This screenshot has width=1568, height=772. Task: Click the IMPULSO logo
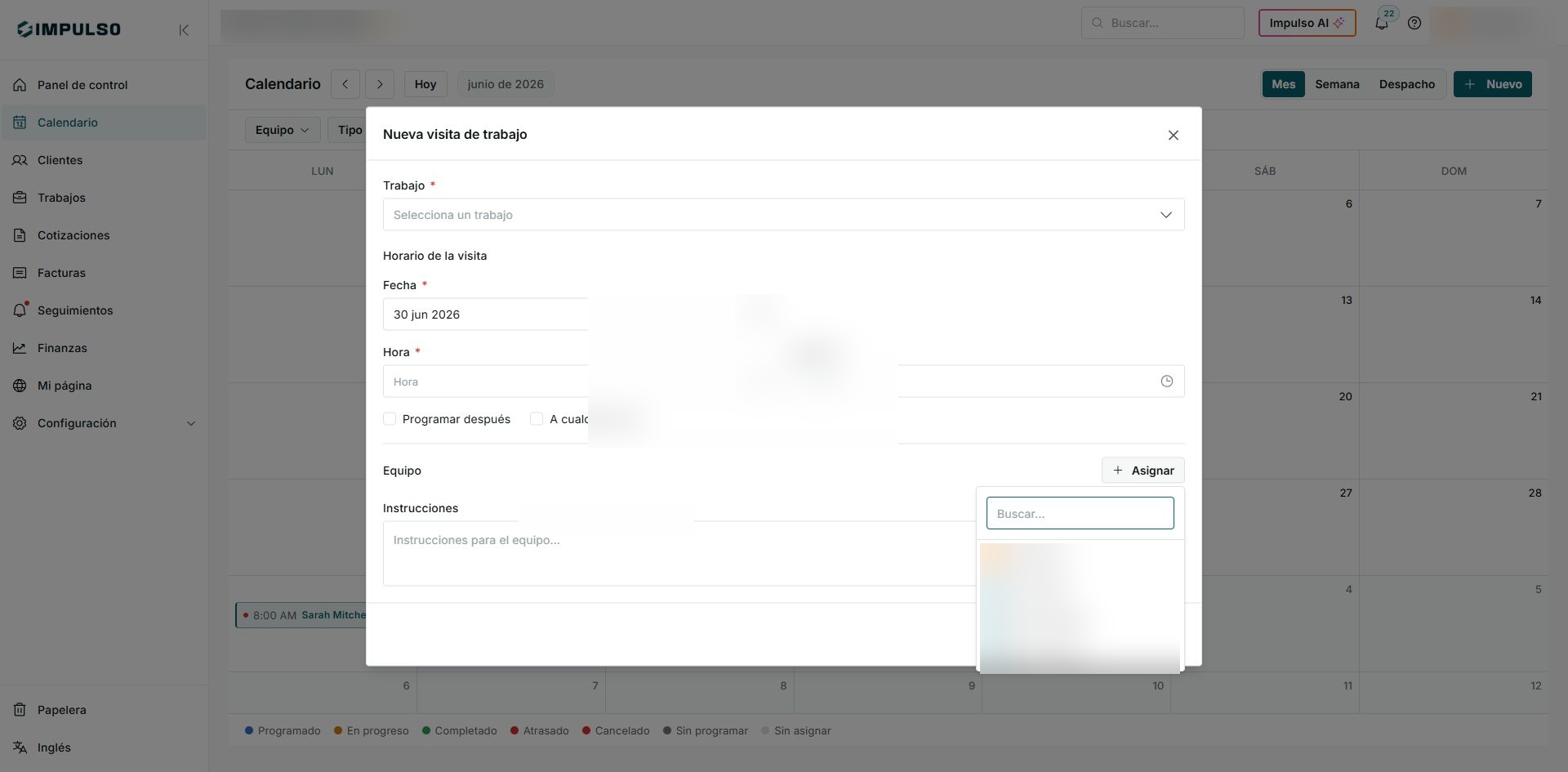click(69, 29)
